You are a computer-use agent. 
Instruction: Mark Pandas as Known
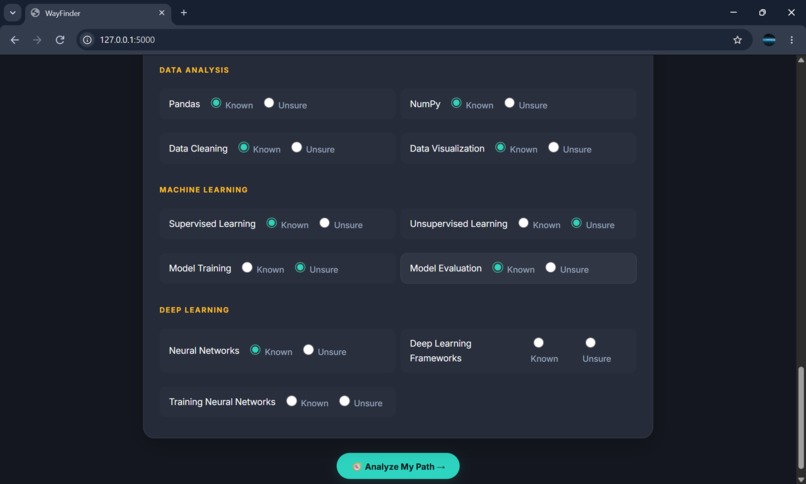(x=216, y=103)
